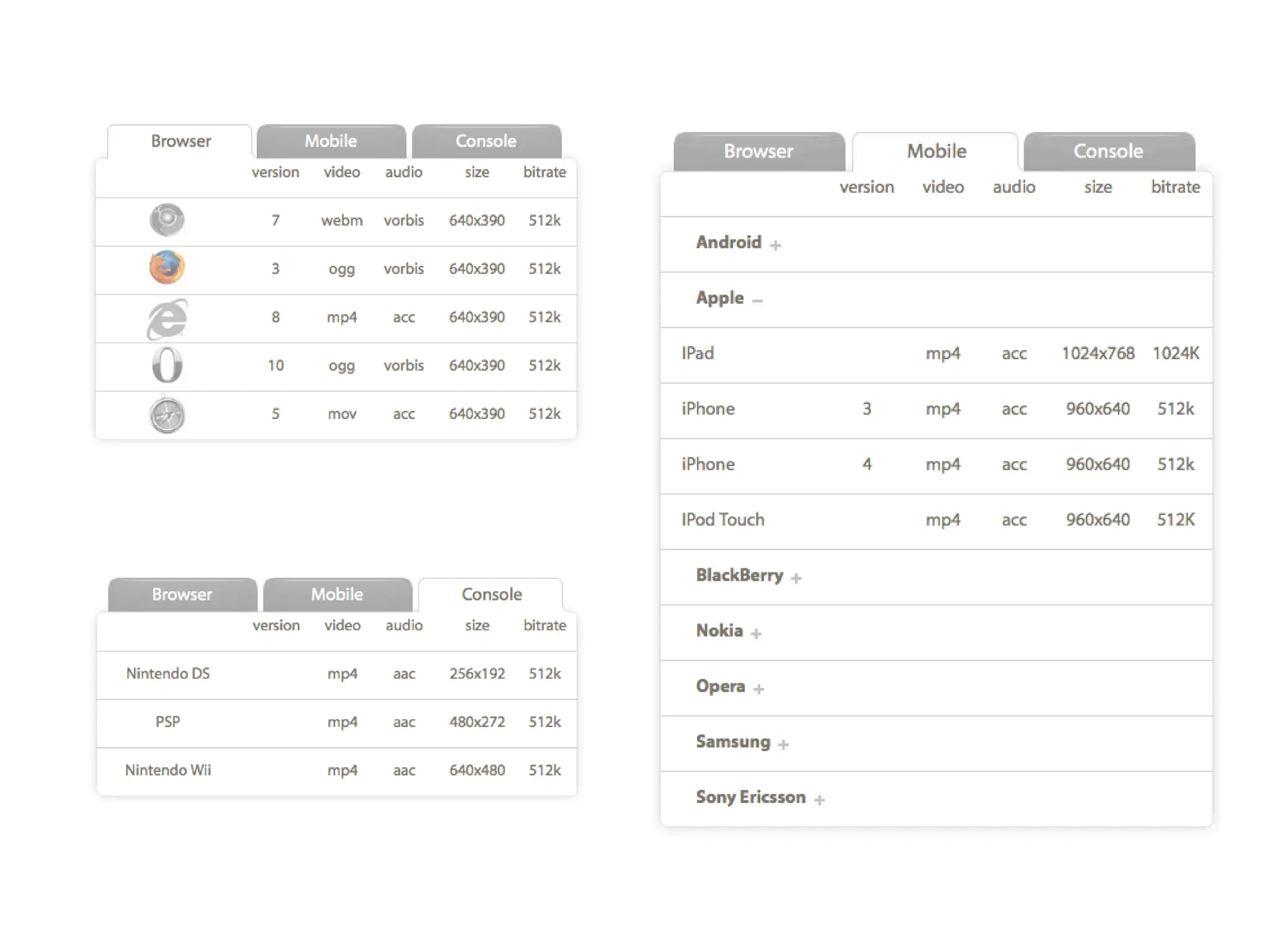
Task: Open Console tab in top-left panel
Action: [x=486, y=141]
